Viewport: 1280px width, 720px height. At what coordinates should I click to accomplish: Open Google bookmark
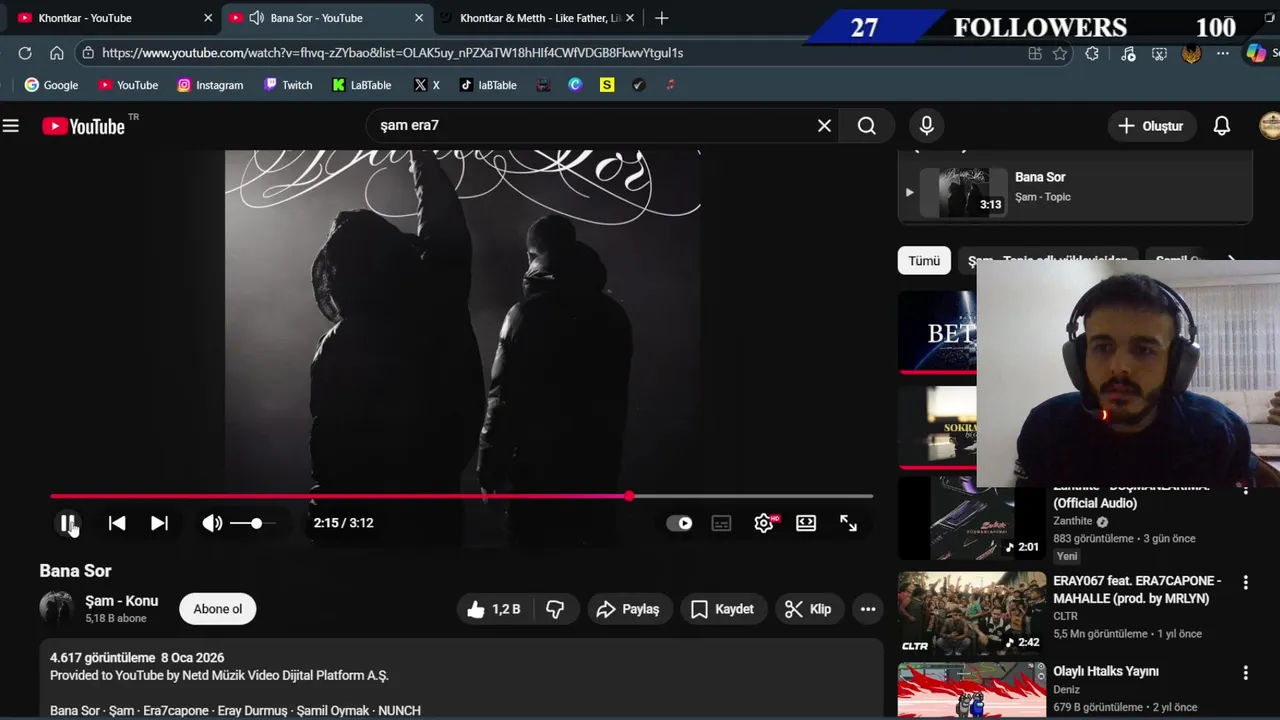[51, 85]
